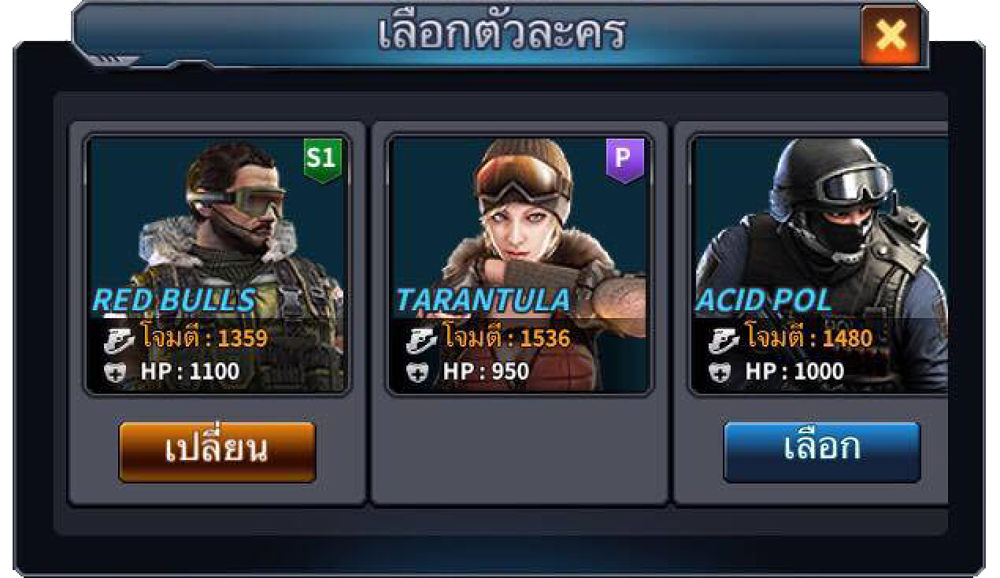Click the S1 green badge on Red Bulls
The height and width of the screenshot is (578, 1000).
click(322, 160)
